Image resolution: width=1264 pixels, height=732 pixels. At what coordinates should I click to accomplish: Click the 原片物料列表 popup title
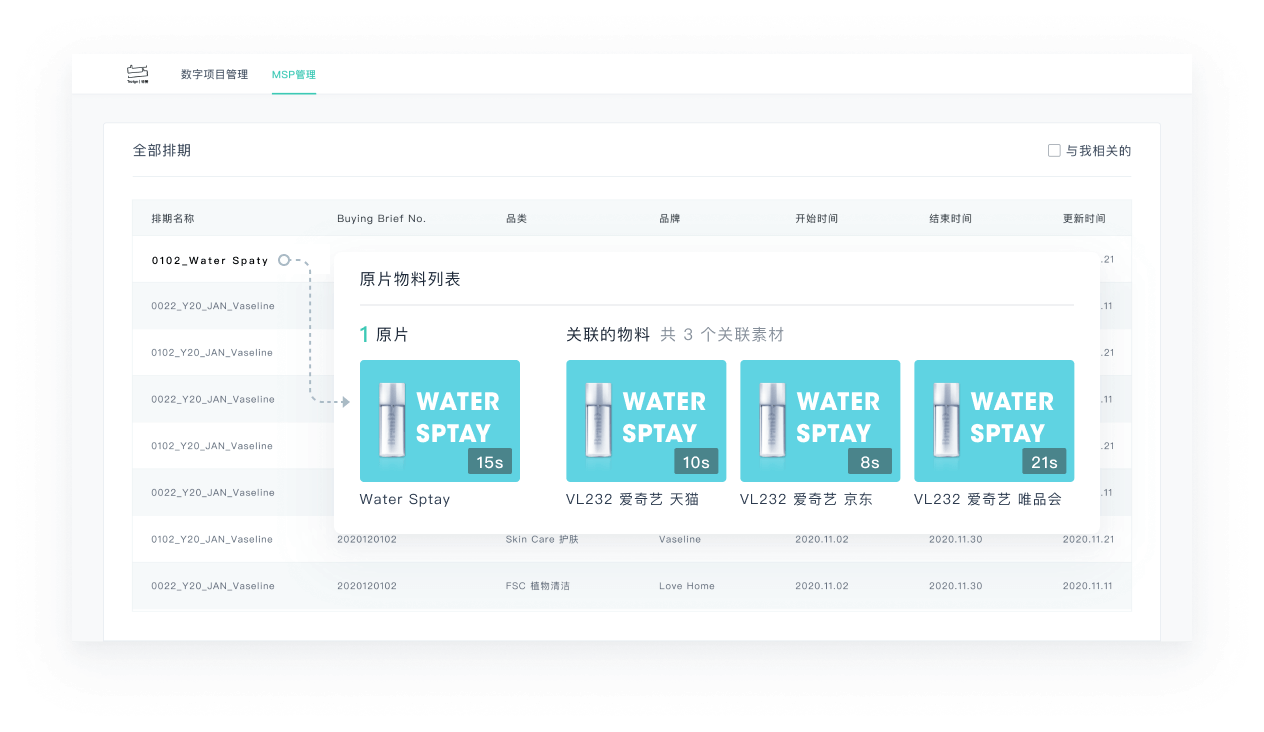(410, 279)
